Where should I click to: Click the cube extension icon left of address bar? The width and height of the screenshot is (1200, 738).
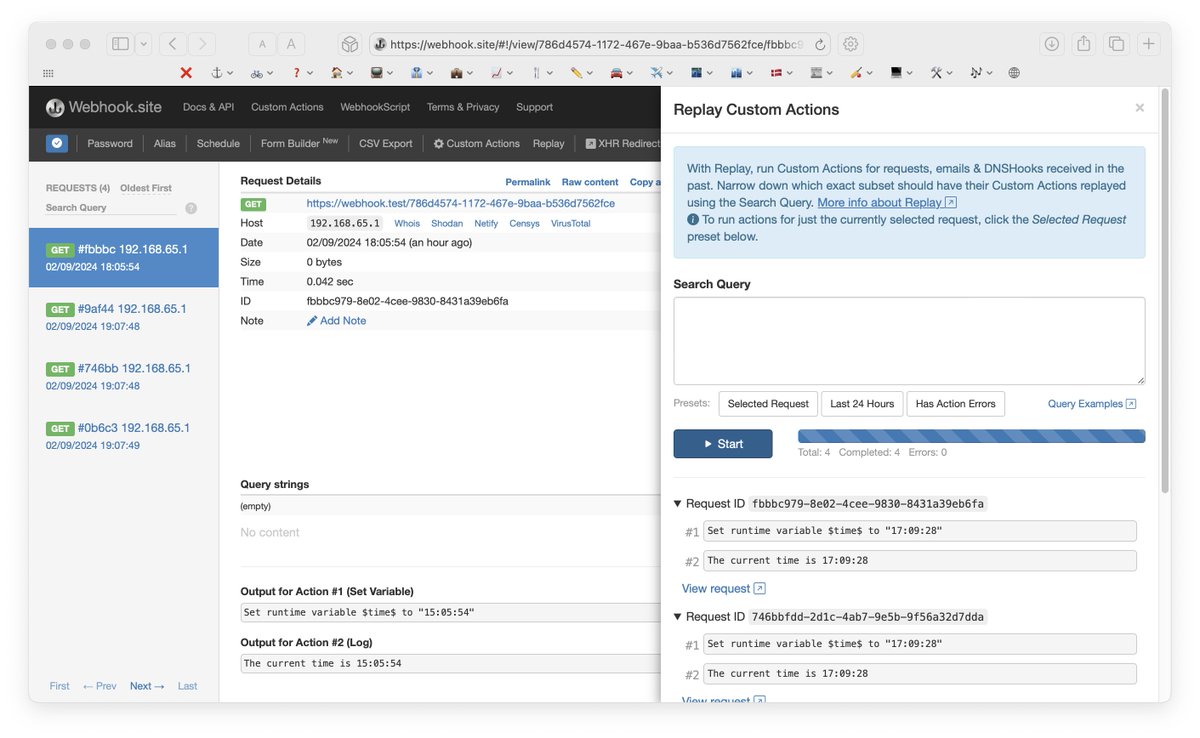point(349,44)
